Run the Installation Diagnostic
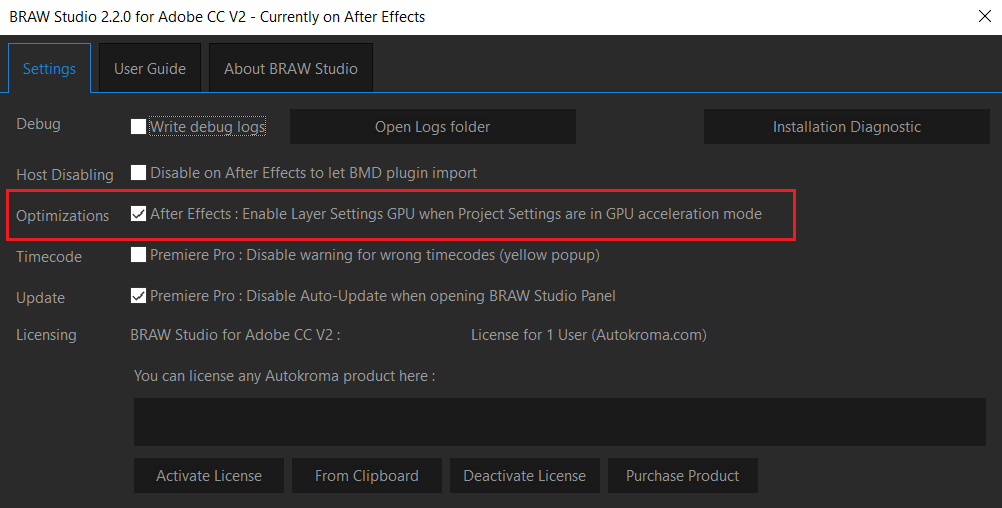Viewport: 1002px width, 508px height. [x=846, y=127]
